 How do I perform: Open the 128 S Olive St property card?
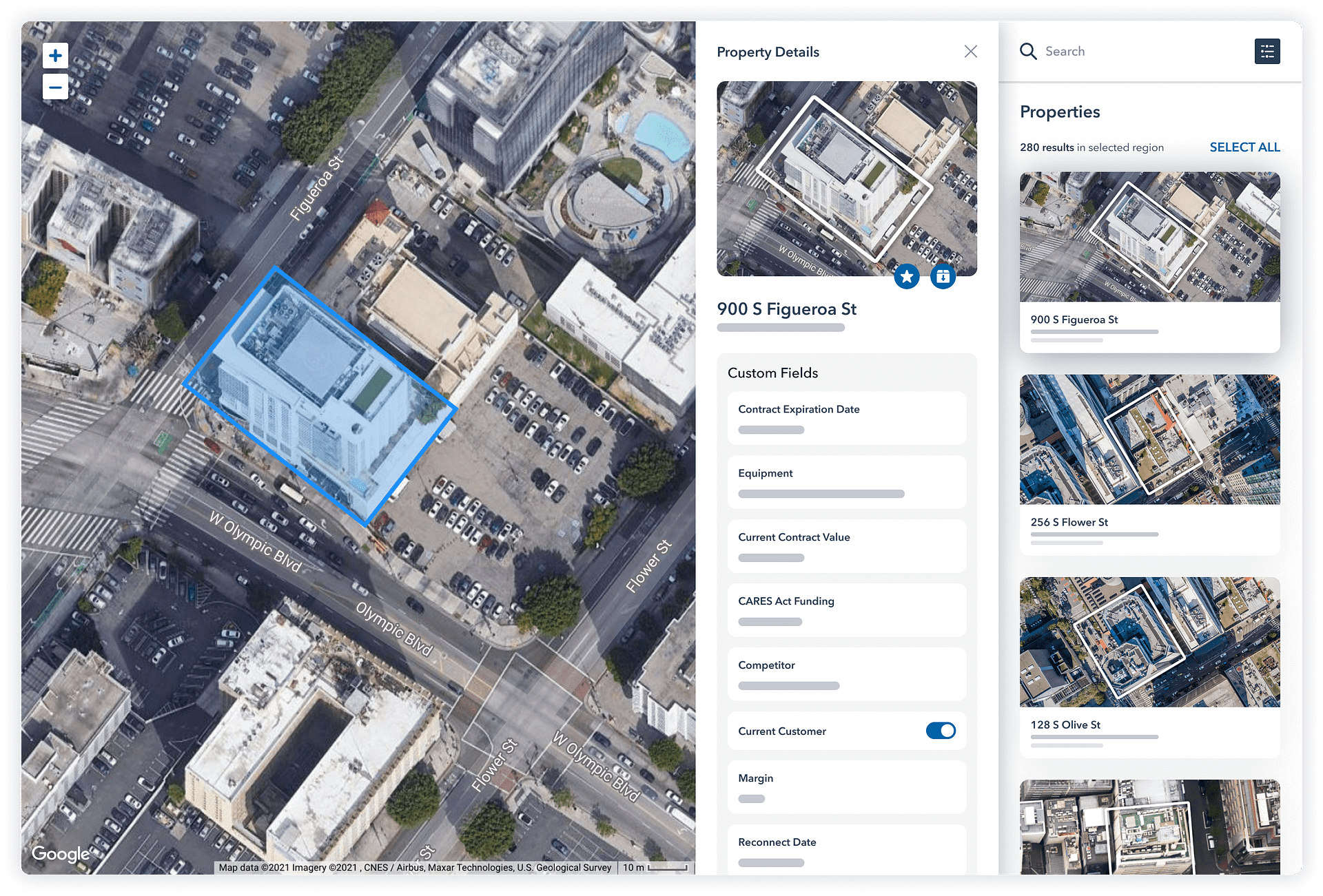(x=1149, y=667)
